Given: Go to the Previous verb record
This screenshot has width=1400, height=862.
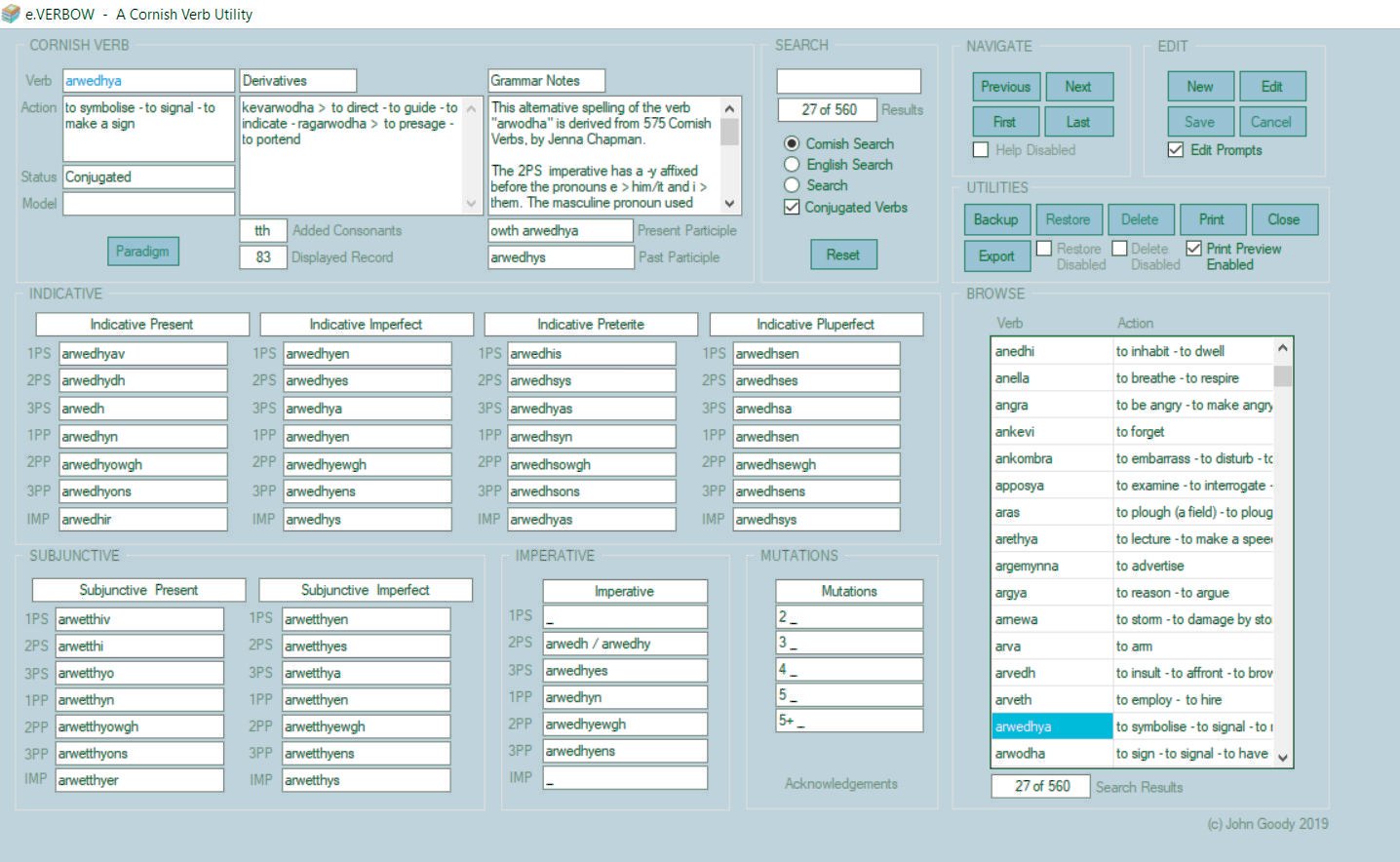Looking at the screenshot, I should [1006, 87].
